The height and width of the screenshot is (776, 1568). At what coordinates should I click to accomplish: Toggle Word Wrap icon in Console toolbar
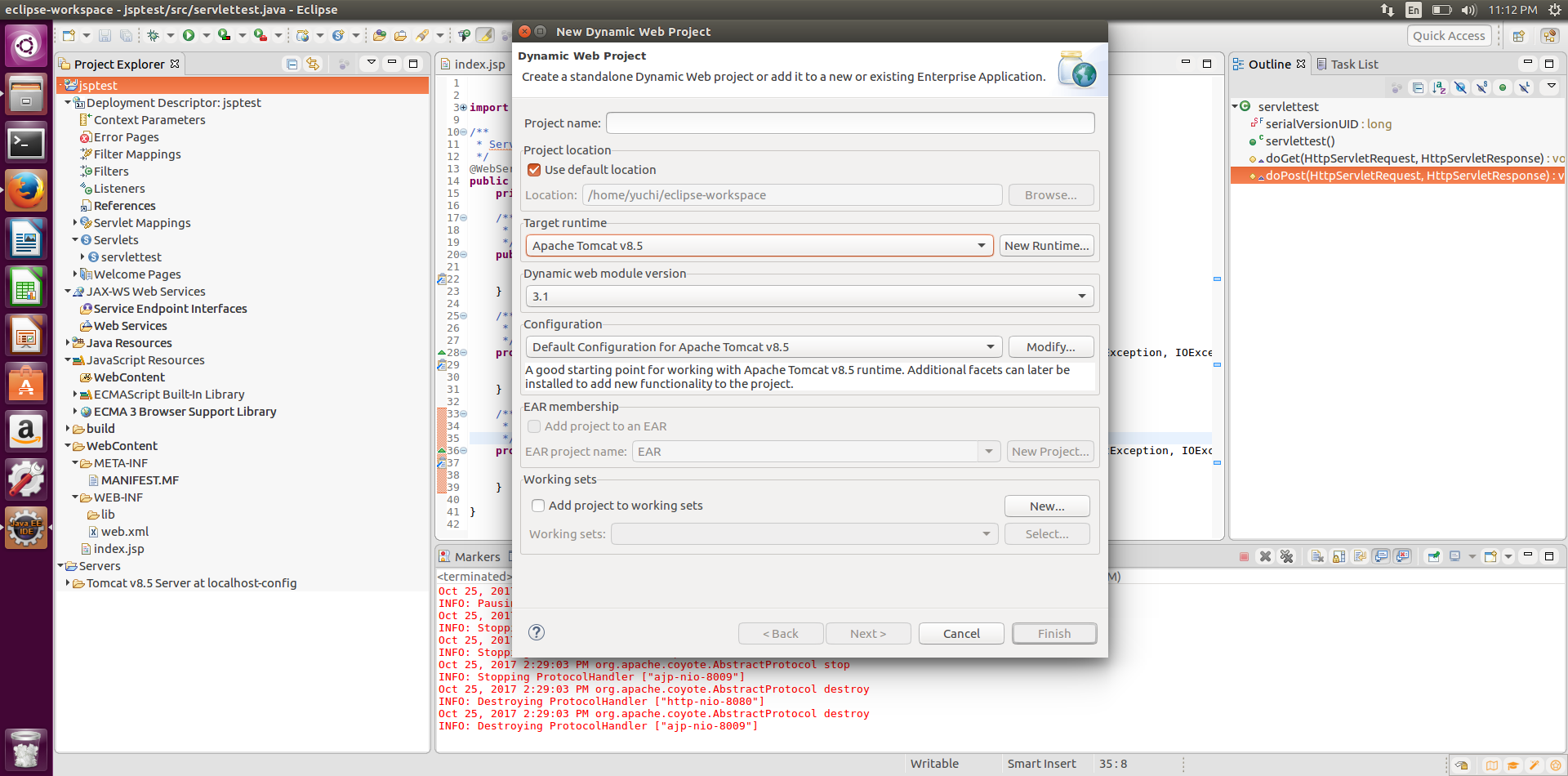point(1360,556)
